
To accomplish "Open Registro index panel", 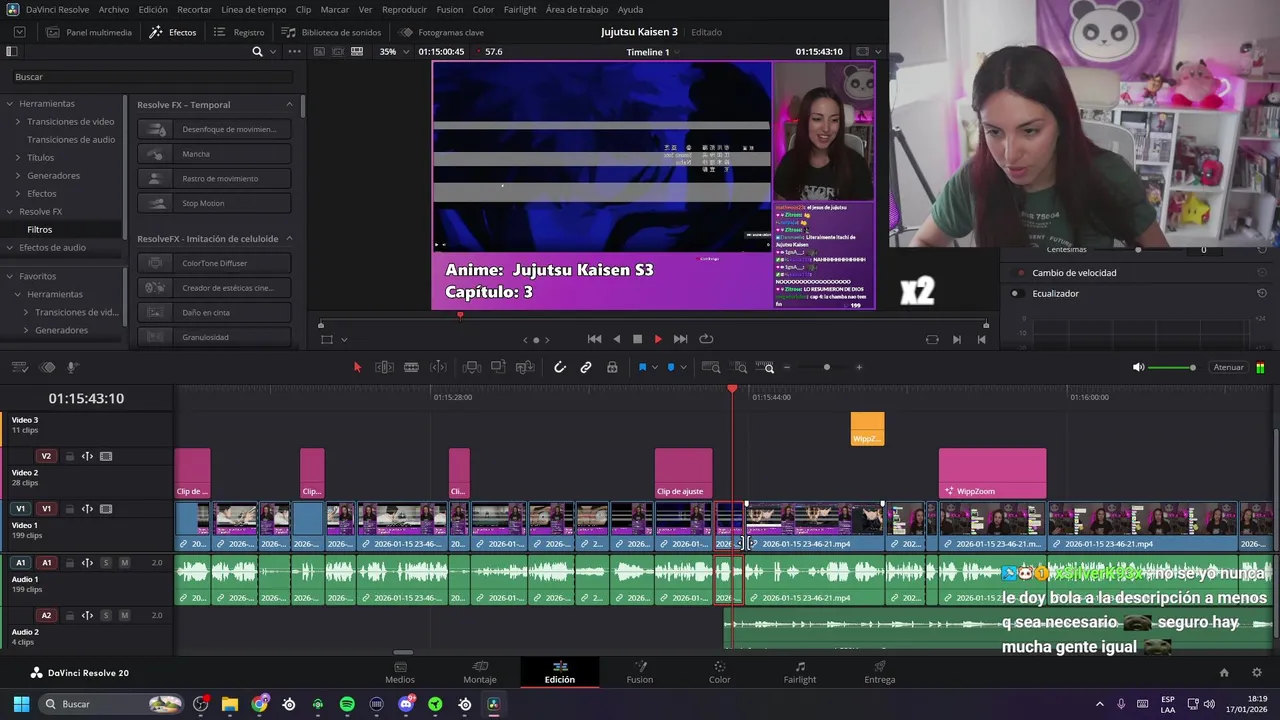I will pos(239,32).
